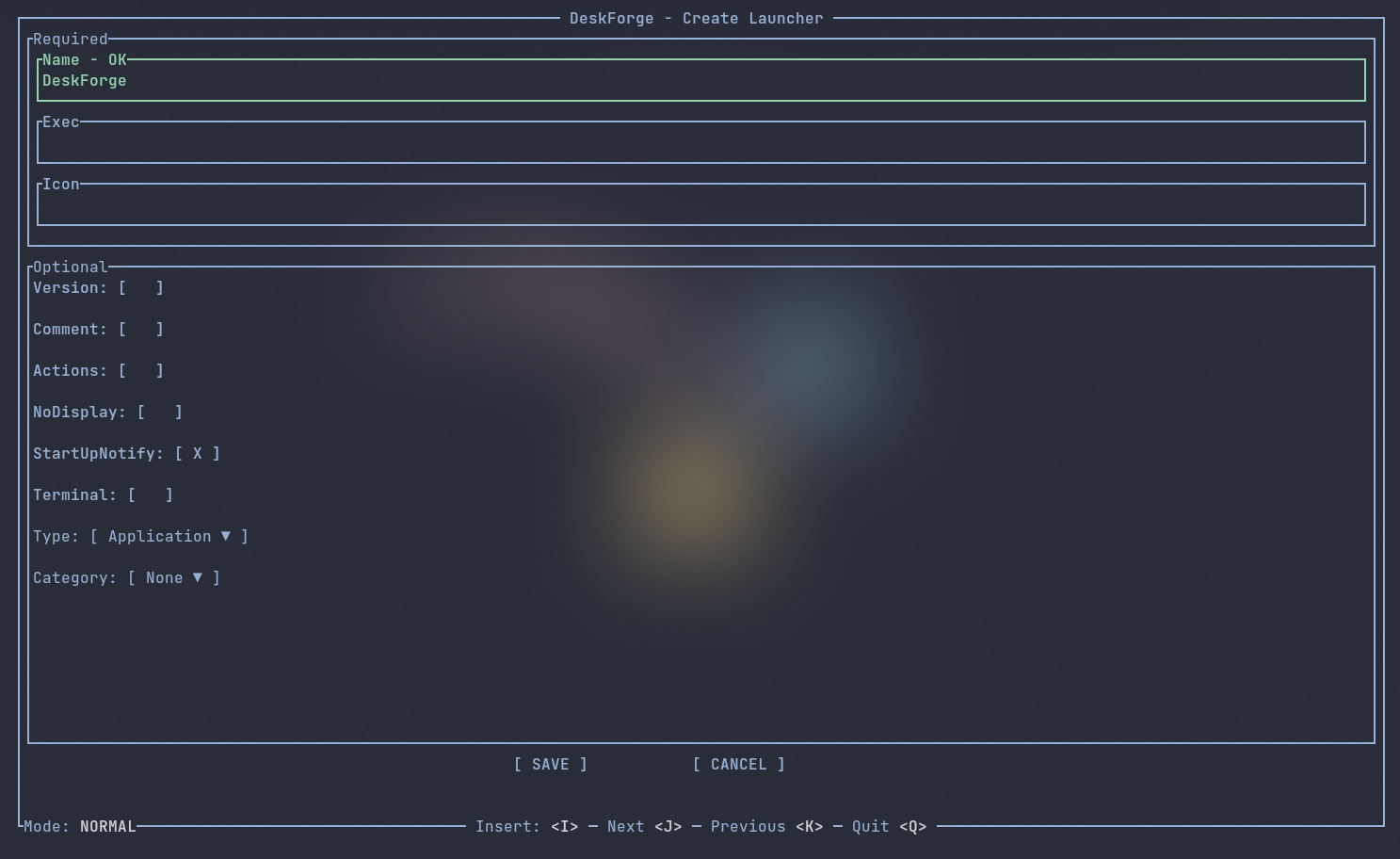Click into the Icon input field
Viewport: 1400px width, 859px height.
coord(701,204)
